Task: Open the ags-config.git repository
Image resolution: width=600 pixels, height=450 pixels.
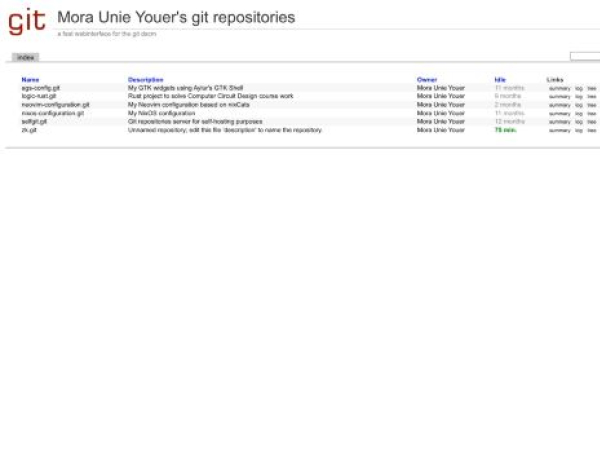Action: 41,88
